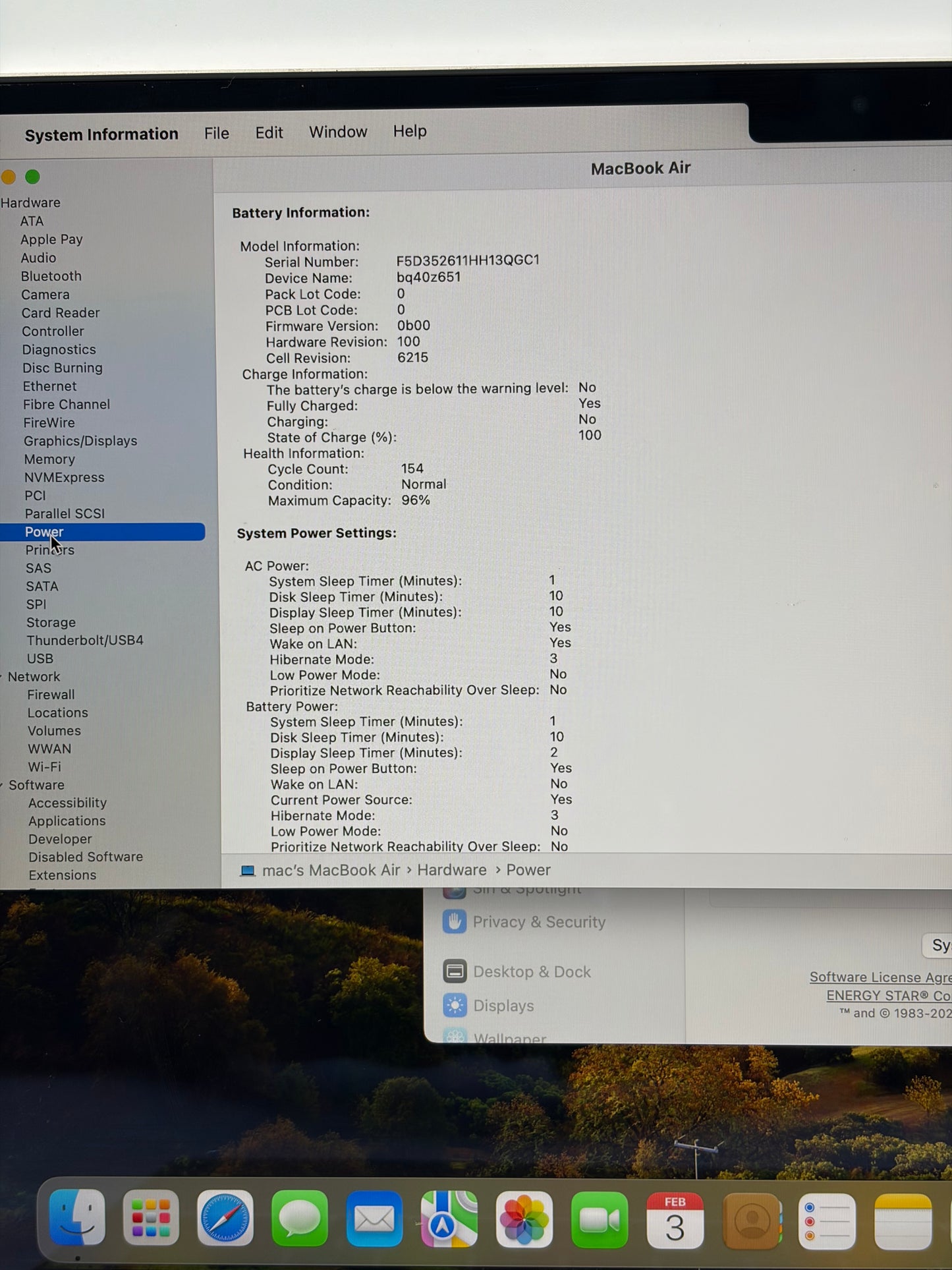Open the Window menu

point(338,132)
